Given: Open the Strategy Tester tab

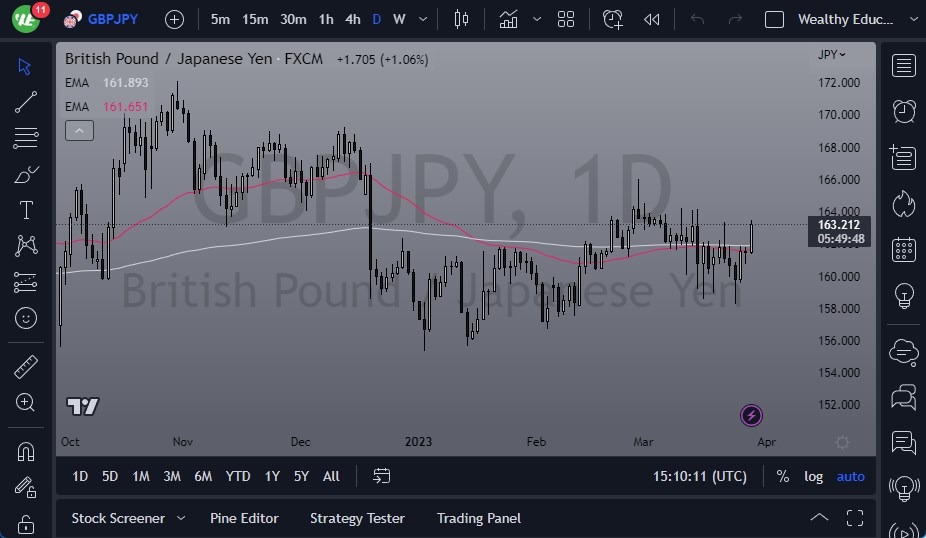Looking at the screenshot, I should pyautogui.click(x=357, y=518).
